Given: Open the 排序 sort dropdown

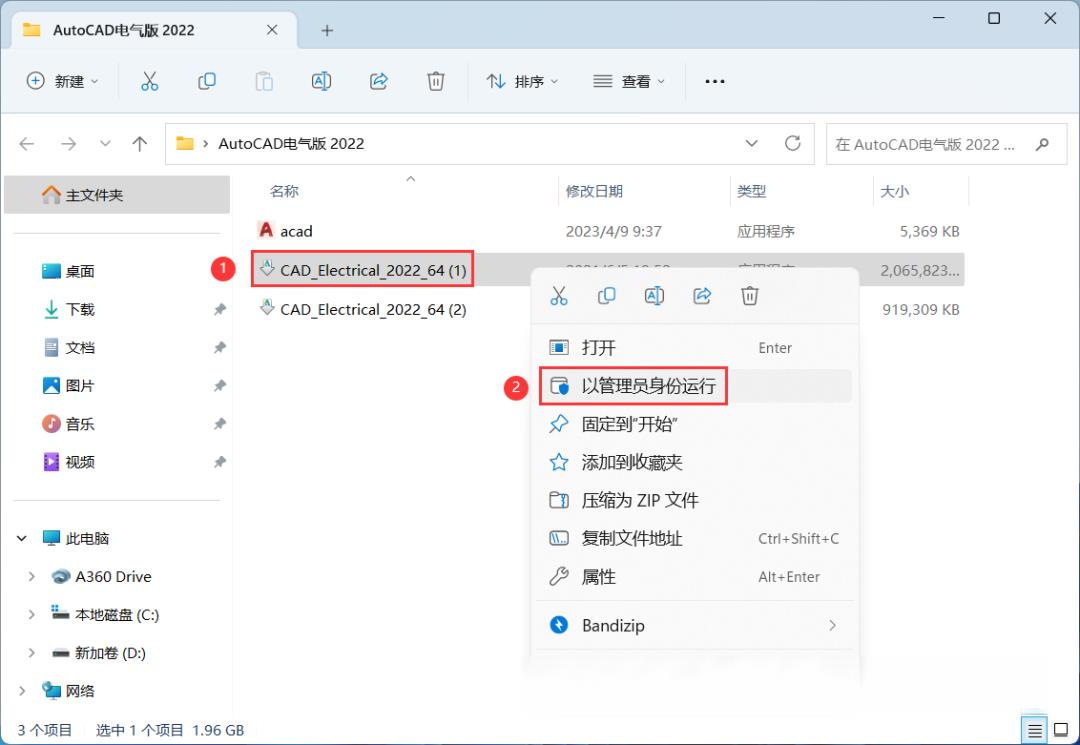Looking at the screenshot, I should pos(521,81).
